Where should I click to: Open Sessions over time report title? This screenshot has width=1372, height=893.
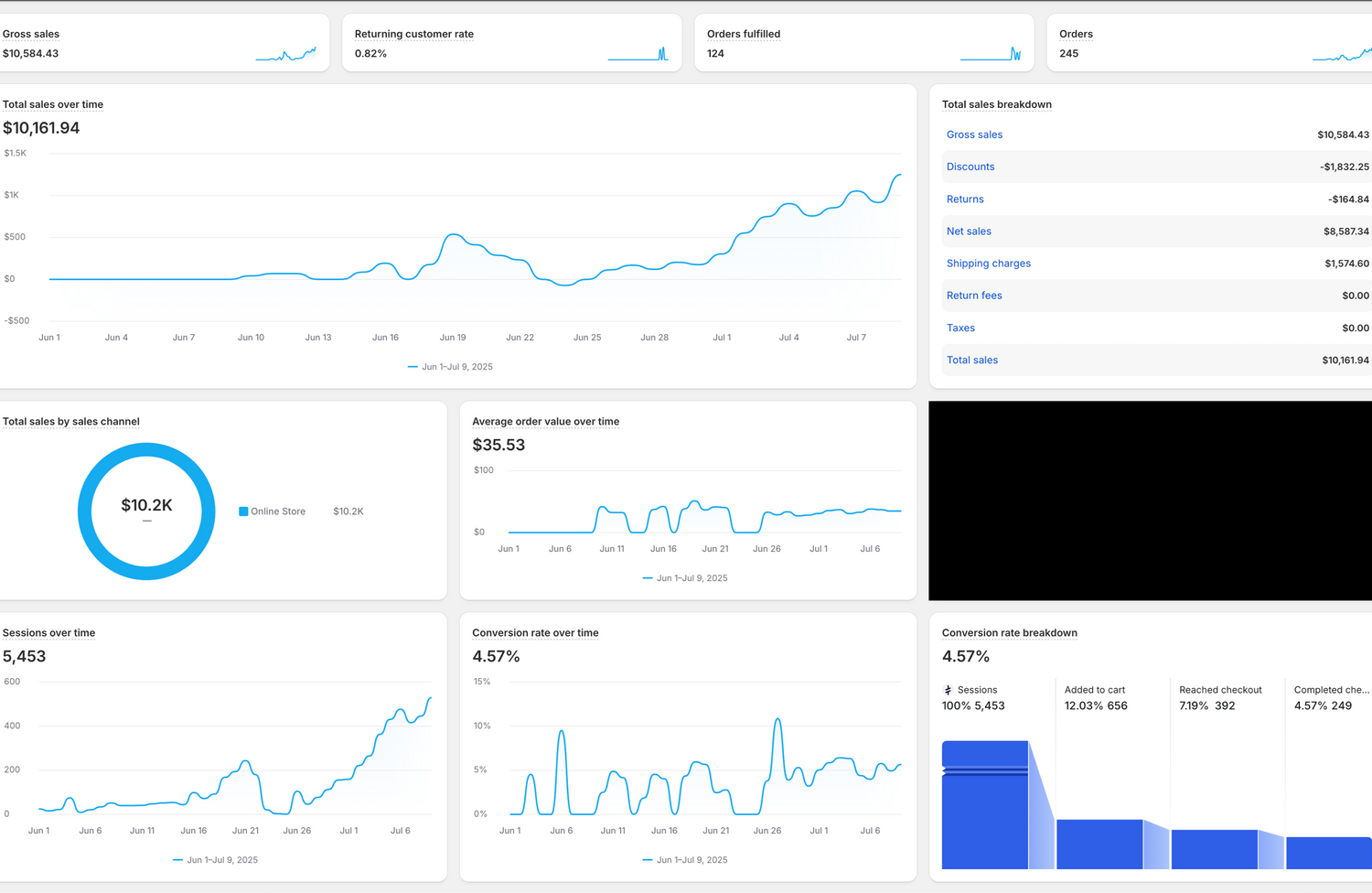pos(48,633)
